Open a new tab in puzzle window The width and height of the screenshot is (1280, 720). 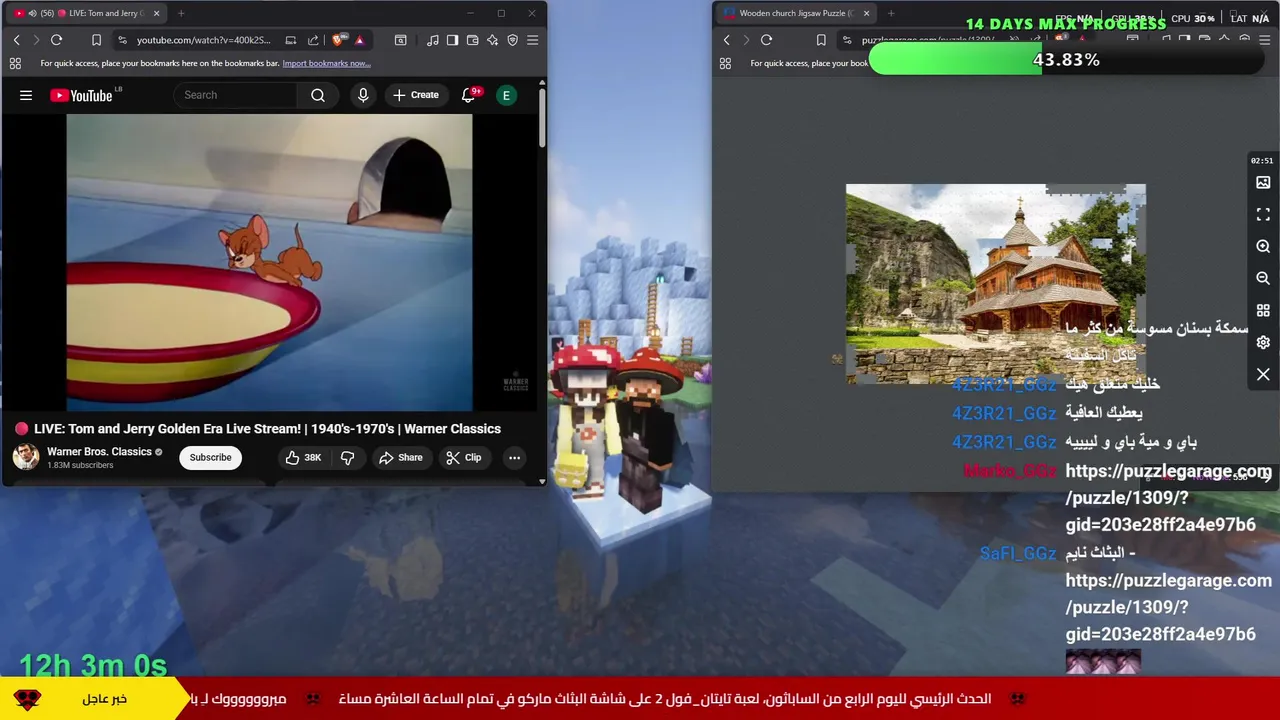point(891,13)
